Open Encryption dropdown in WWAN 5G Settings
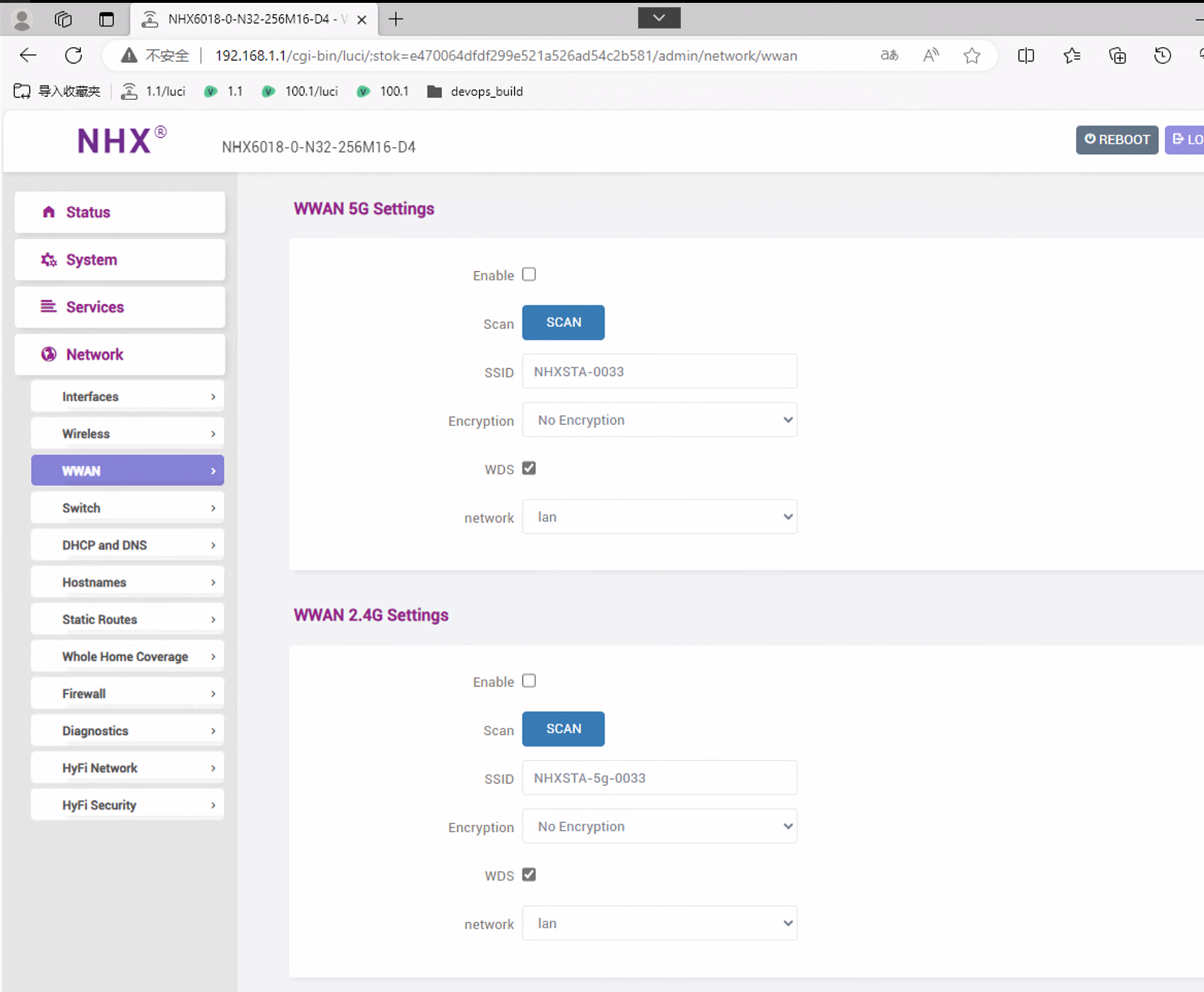This screenshot has height=992, width=1204. coord(659,420)
